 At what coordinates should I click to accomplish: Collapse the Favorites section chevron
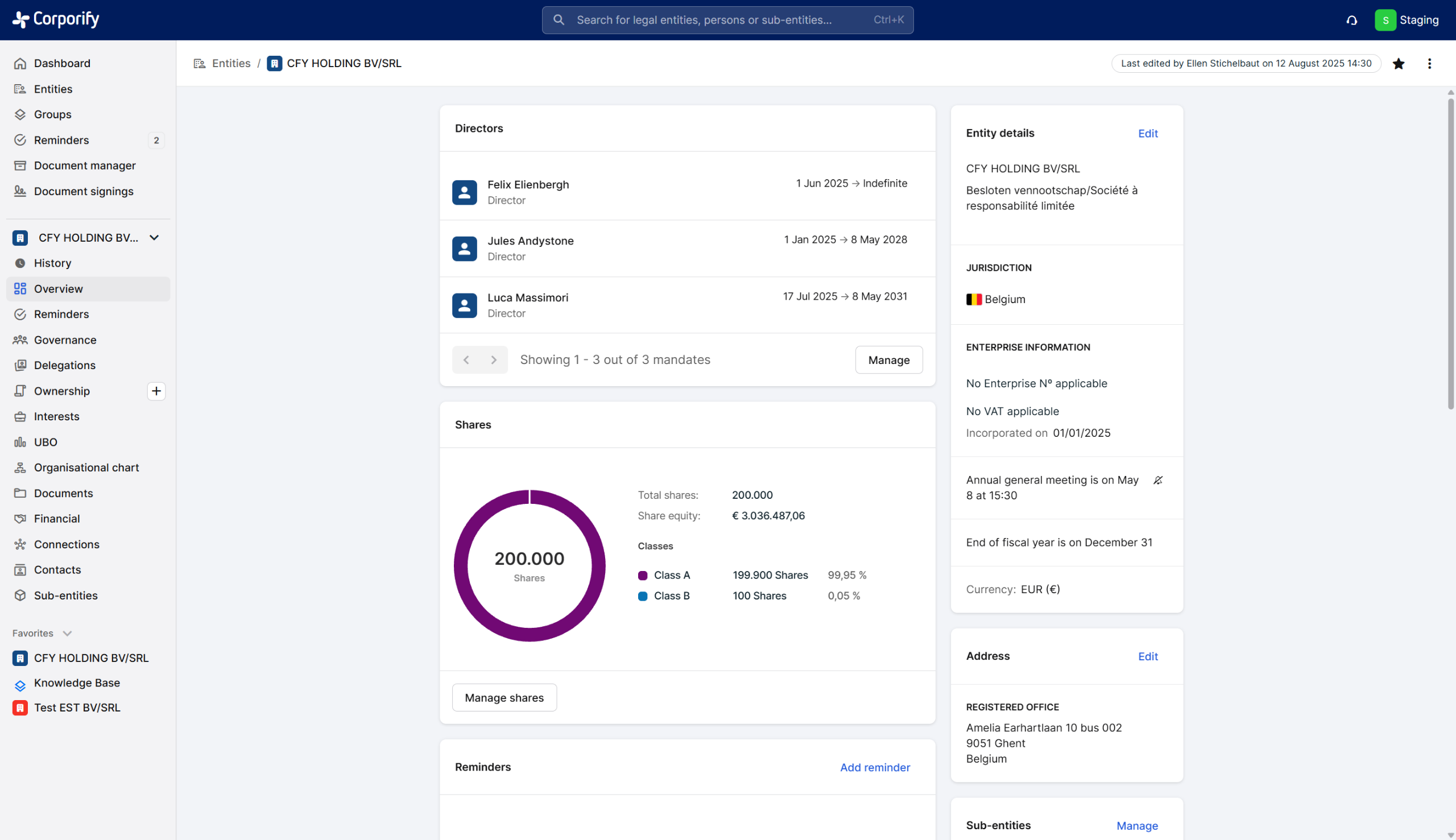pos(68,634)
